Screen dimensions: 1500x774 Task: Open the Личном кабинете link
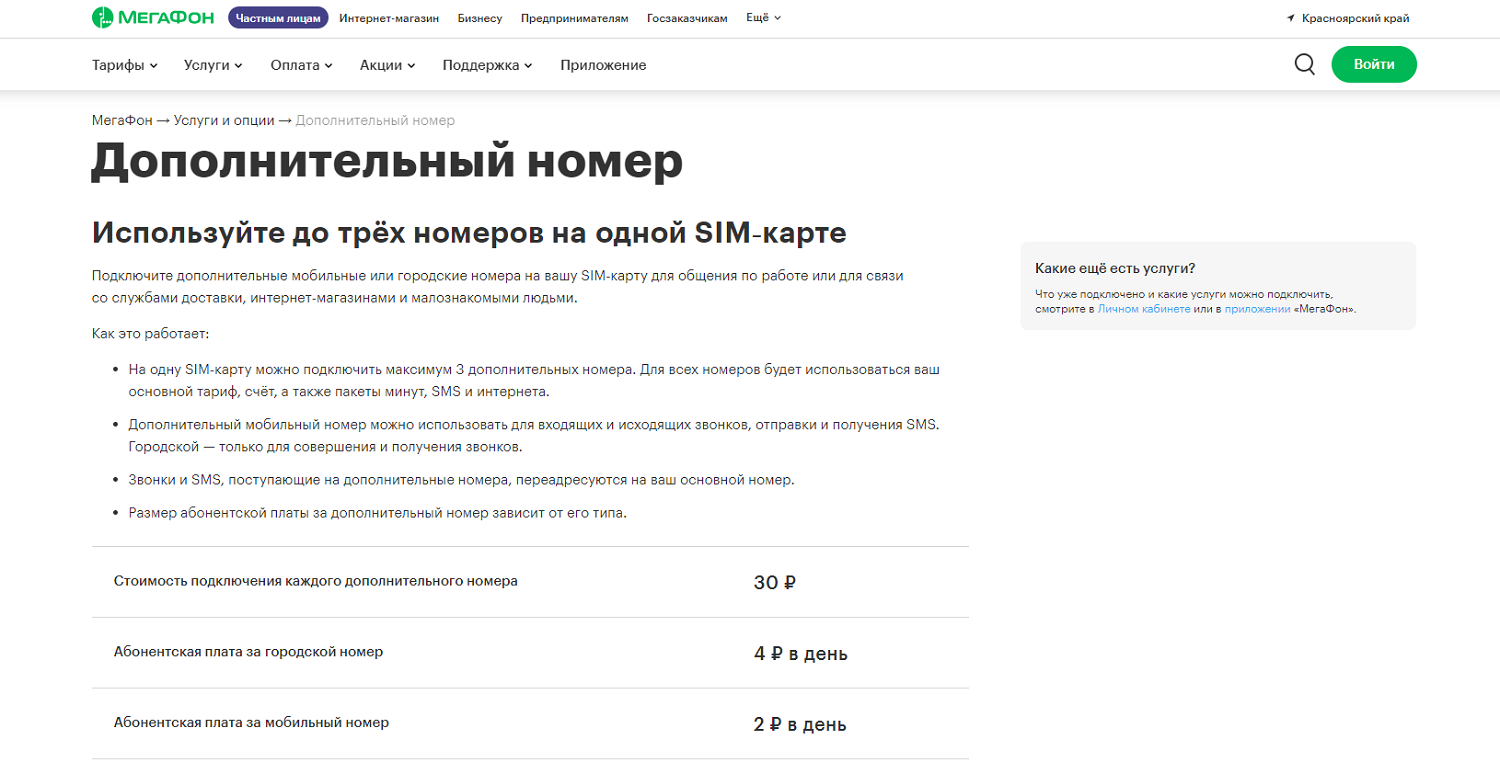(x=1144, y=309)
